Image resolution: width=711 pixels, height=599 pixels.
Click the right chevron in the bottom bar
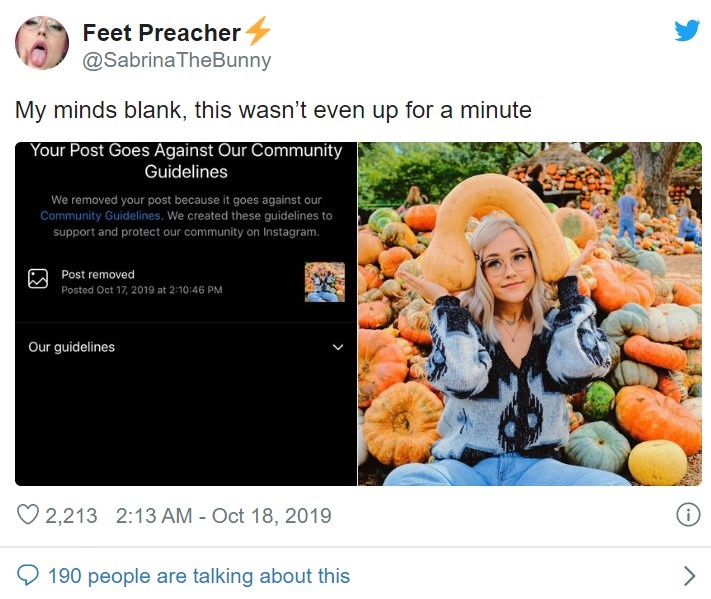point(688,575)
